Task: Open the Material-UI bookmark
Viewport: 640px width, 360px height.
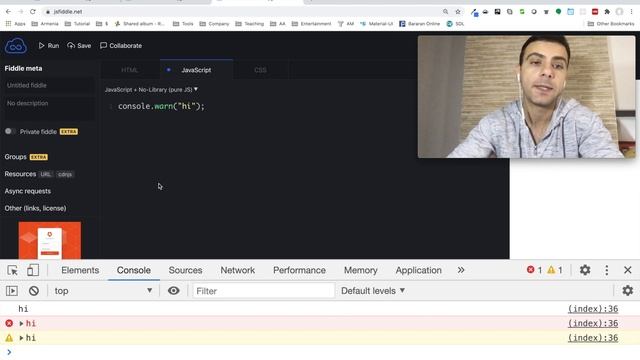Action: point(376,24)
